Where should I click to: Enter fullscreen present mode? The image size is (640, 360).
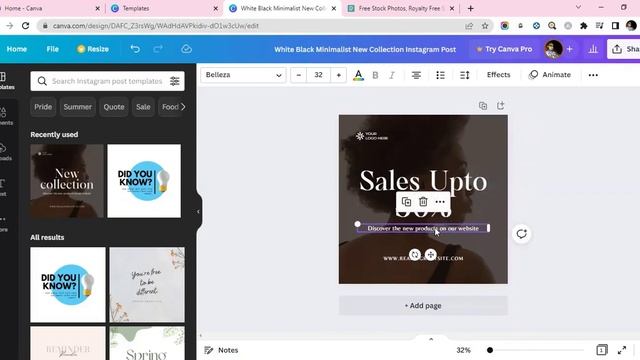[622, 350]
